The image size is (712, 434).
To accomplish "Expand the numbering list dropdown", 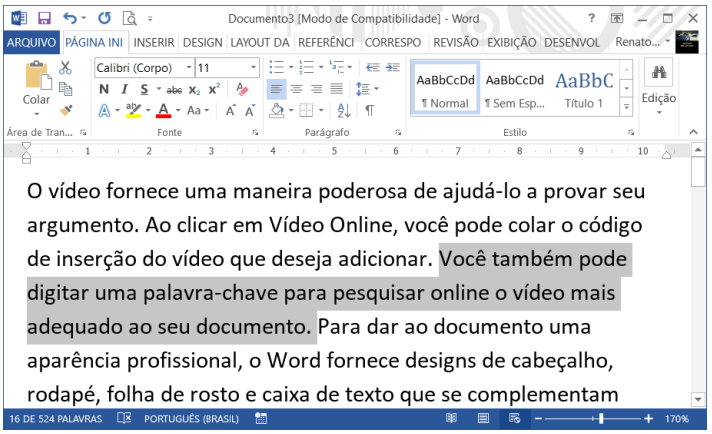I will (x=321, y=68).
